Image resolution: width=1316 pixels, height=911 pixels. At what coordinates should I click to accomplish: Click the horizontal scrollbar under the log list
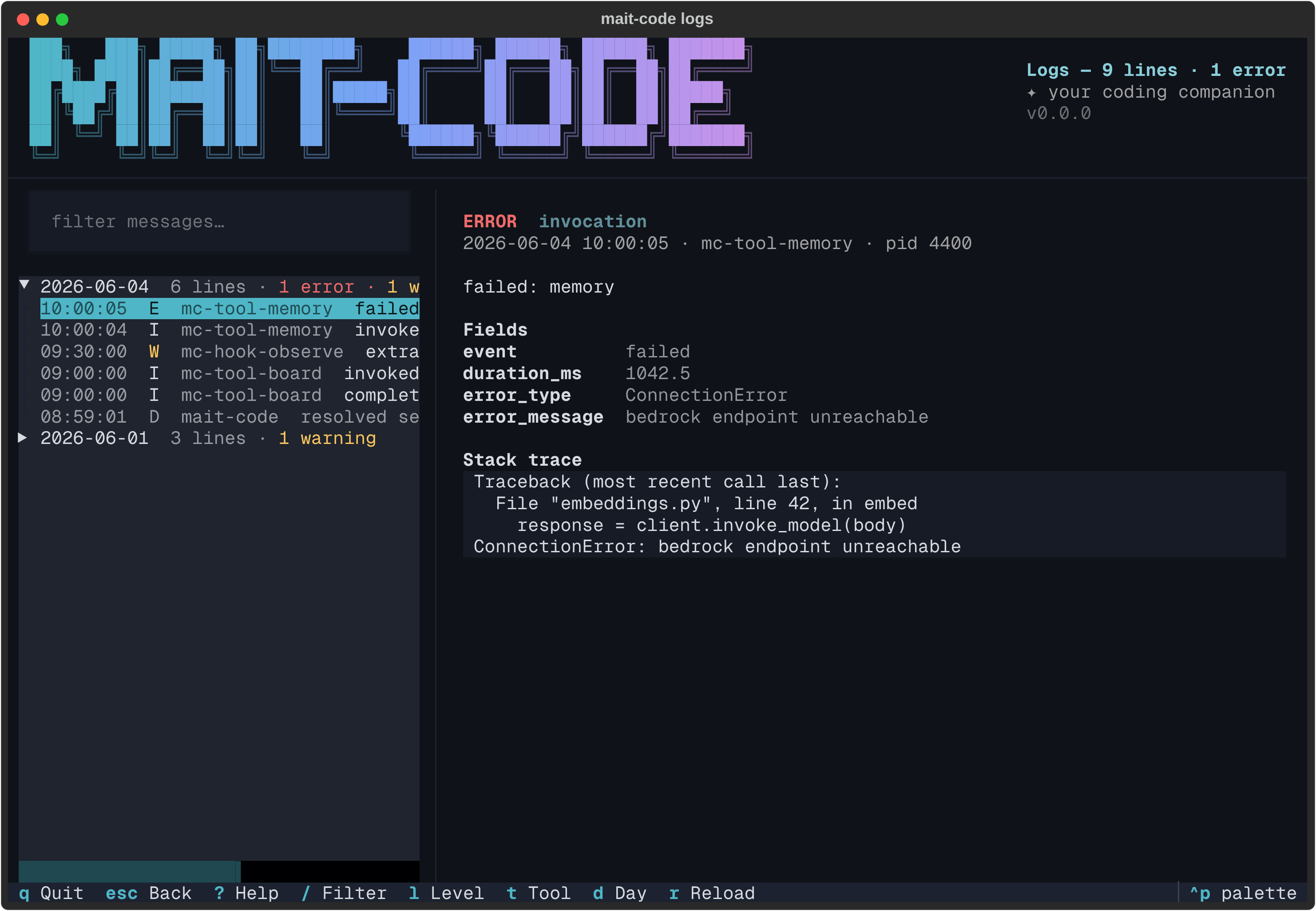[219, 871]
